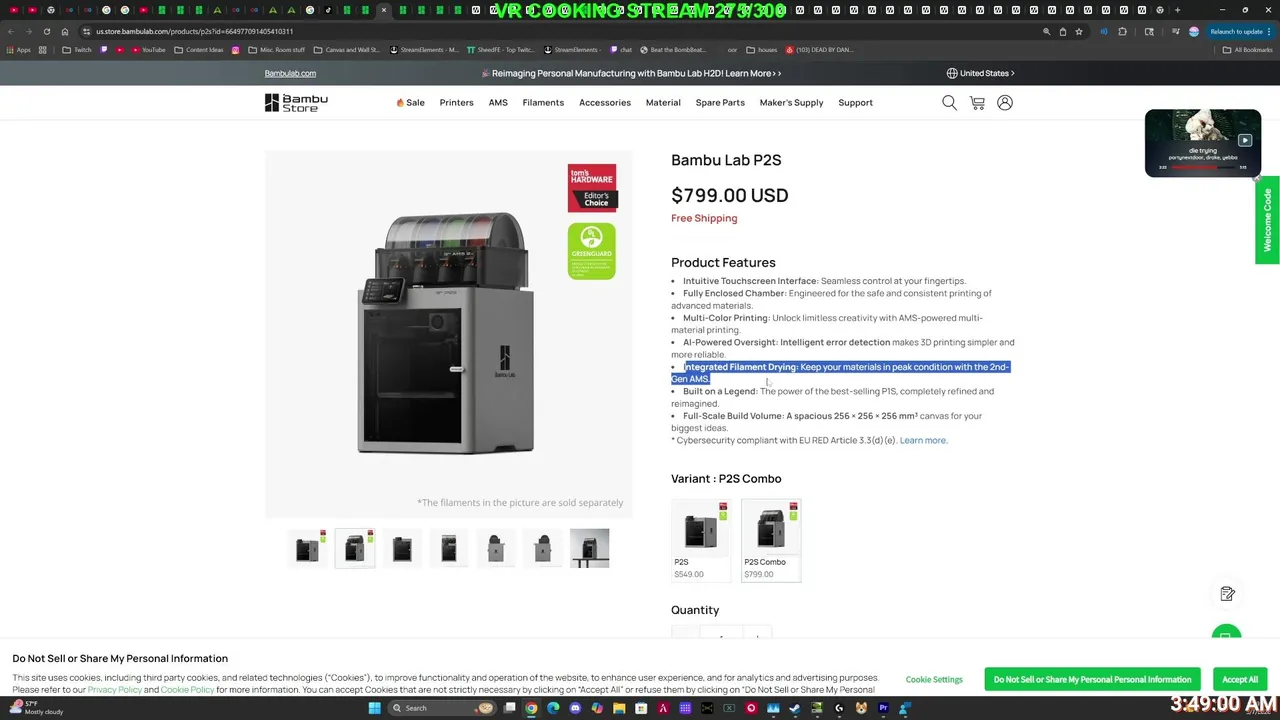The width and height of the screenshot is (1280, 720).
Task: Open the Chrome profile avatar
Action: point(1193,31)
